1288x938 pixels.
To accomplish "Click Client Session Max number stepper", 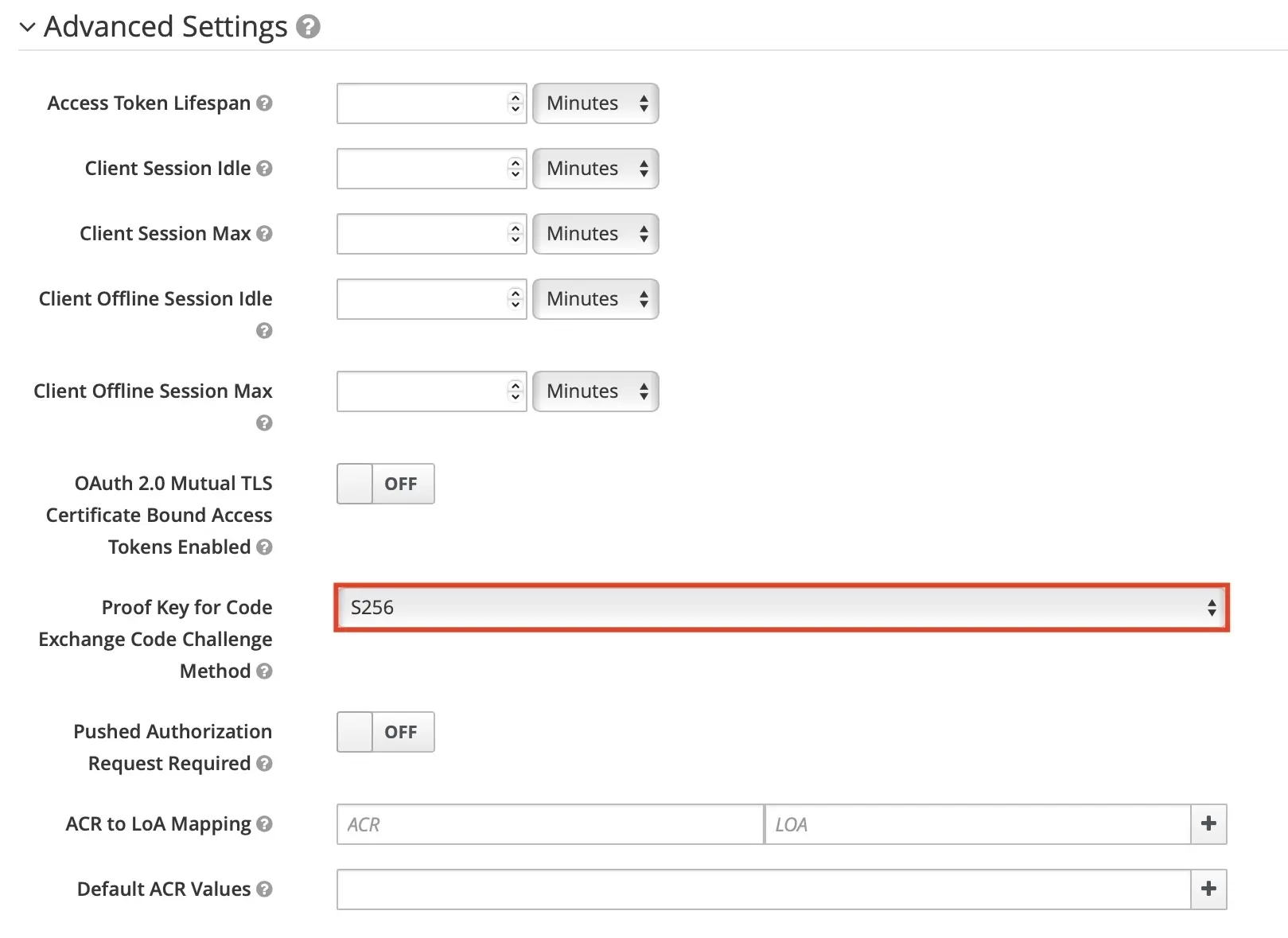I will coord(516,234).
